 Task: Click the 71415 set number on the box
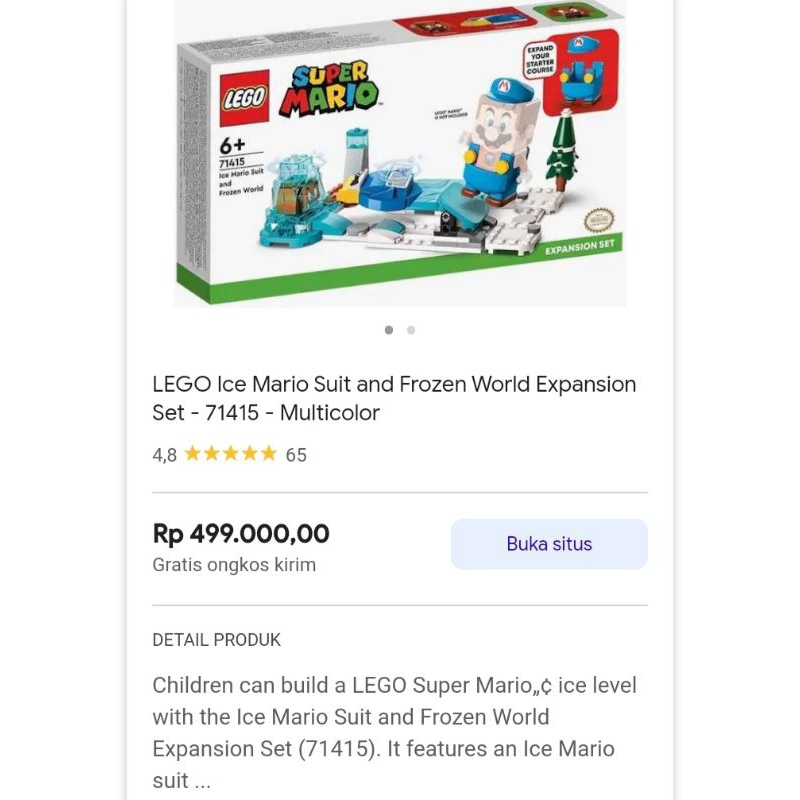(x=231, y=162)
